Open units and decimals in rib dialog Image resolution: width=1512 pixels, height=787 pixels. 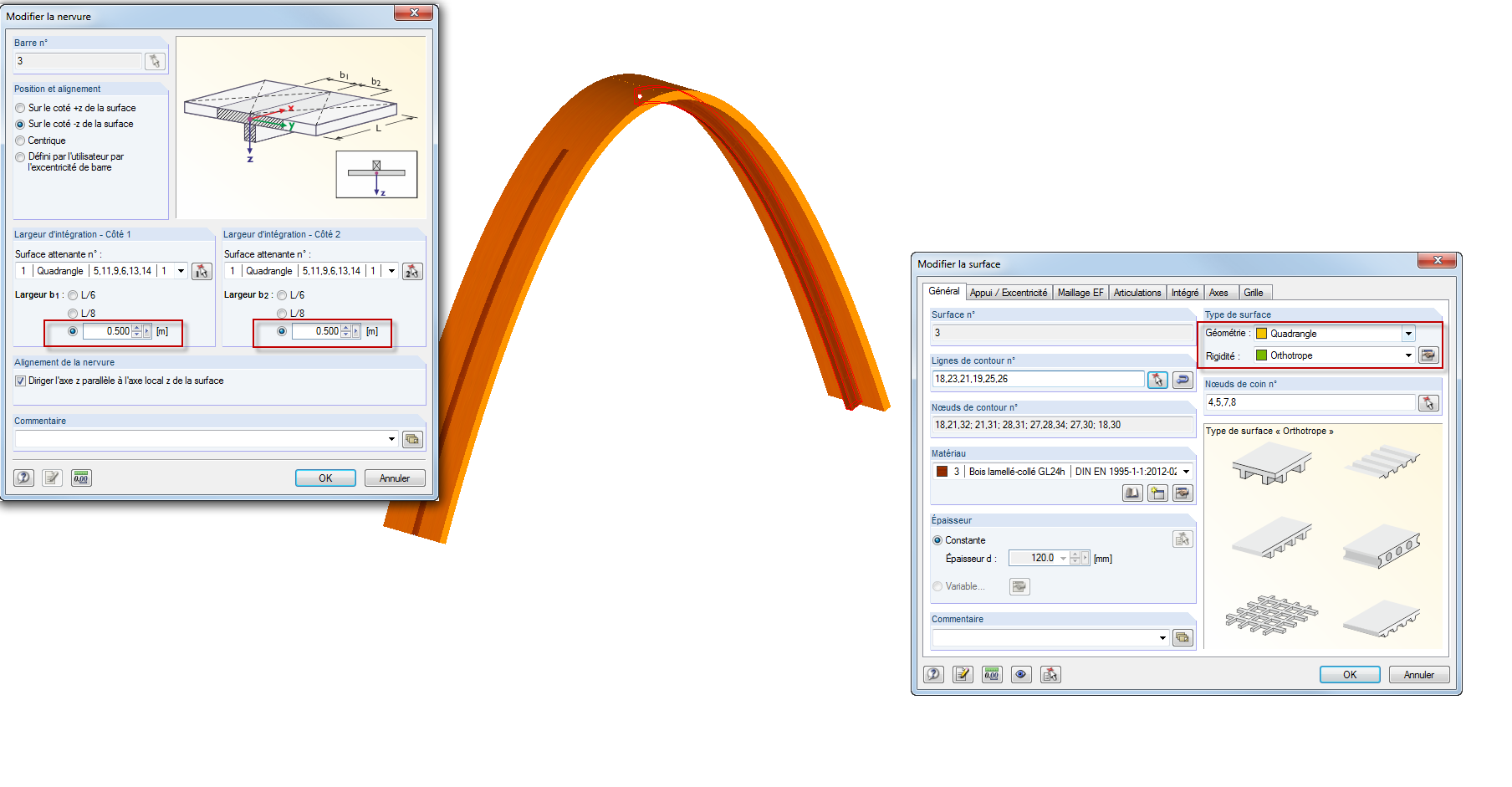click(81, 478)
